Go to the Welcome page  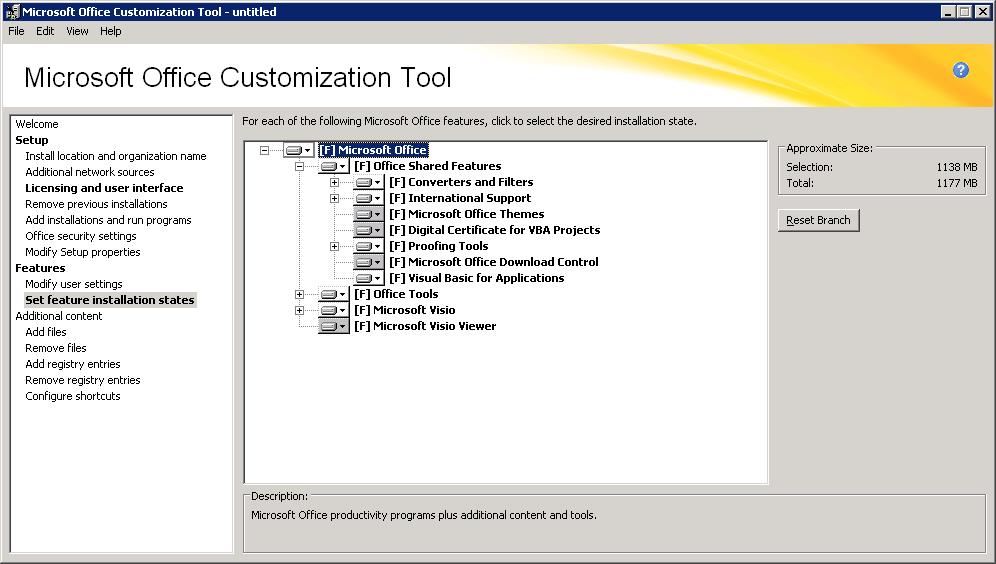[x=37, y=124]
